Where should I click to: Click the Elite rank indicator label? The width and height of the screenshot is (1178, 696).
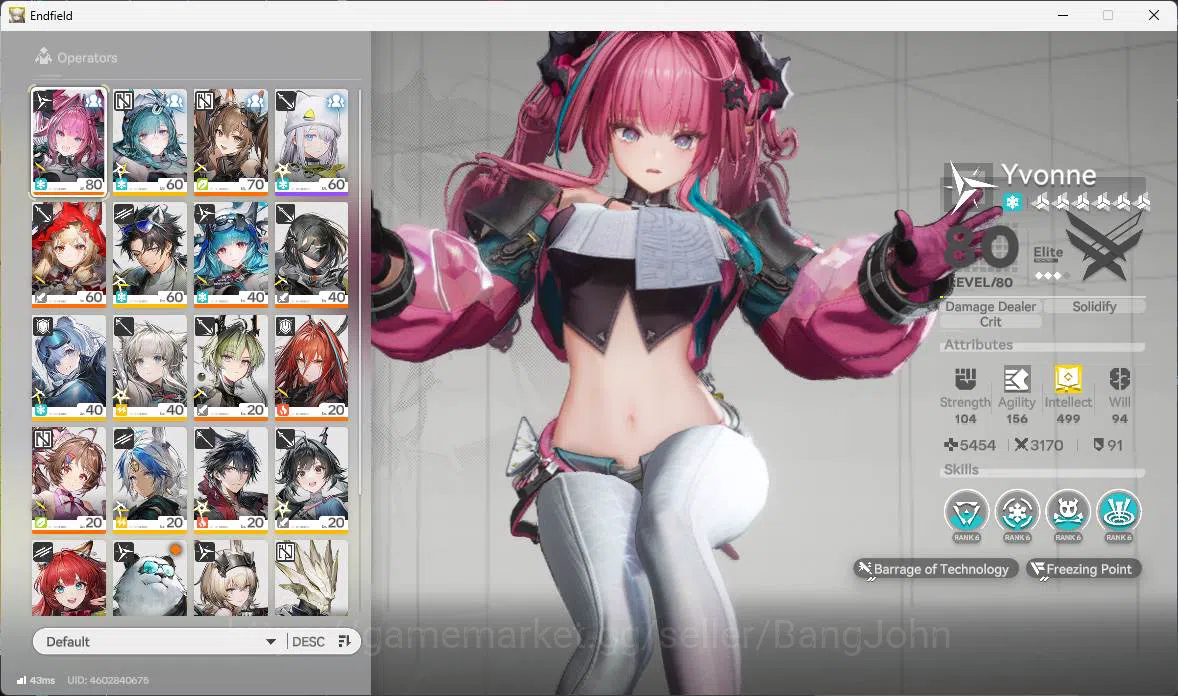(1048, 253)
